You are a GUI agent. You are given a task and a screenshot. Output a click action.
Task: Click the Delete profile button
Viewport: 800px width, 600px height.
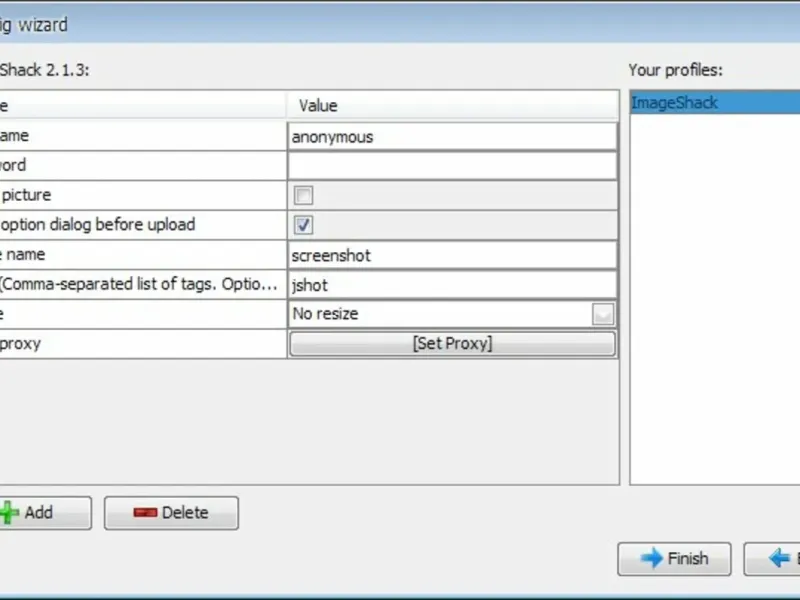click(x=171, y=513)
